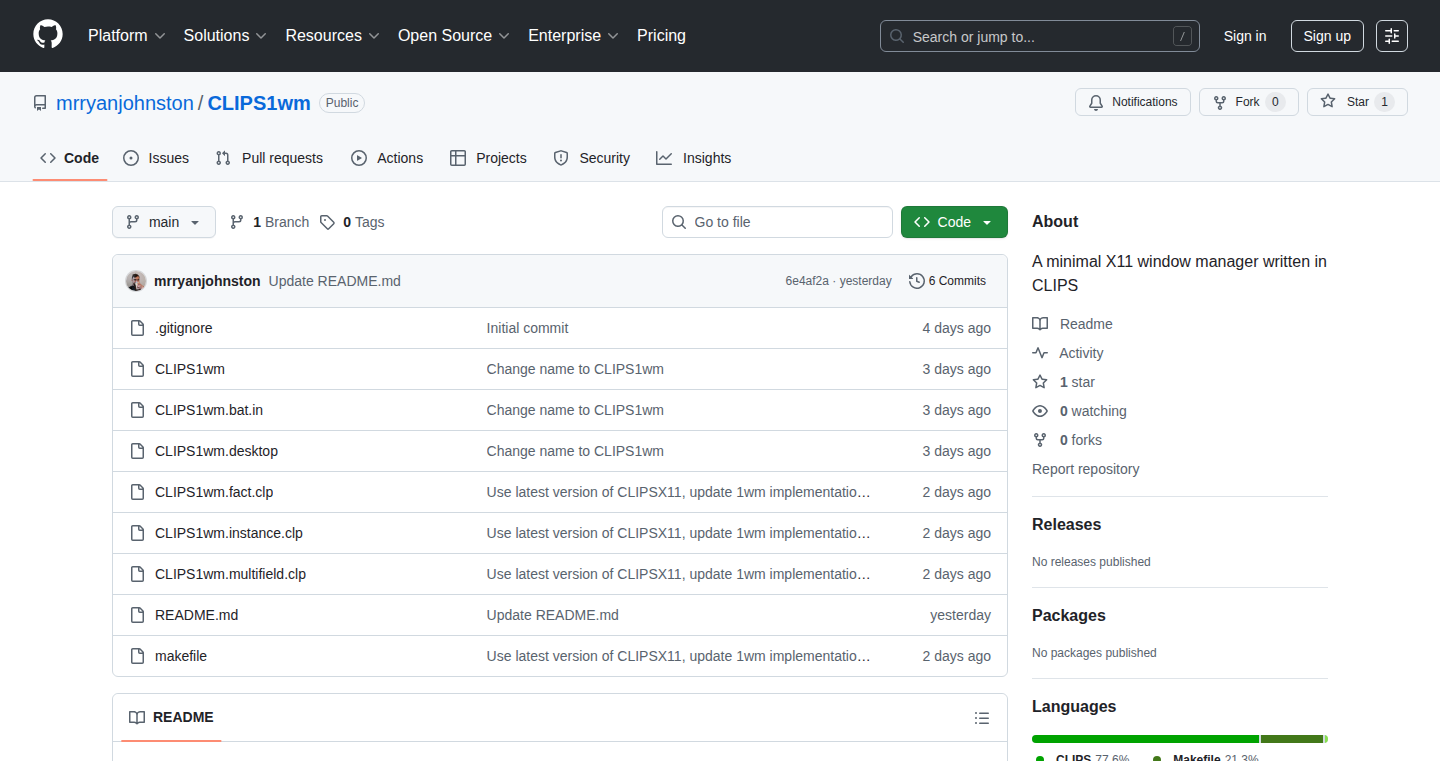The height and width of the screenshot is (761, 1440).
Task: Open Activity pulse link in About
Action: 1068,353
